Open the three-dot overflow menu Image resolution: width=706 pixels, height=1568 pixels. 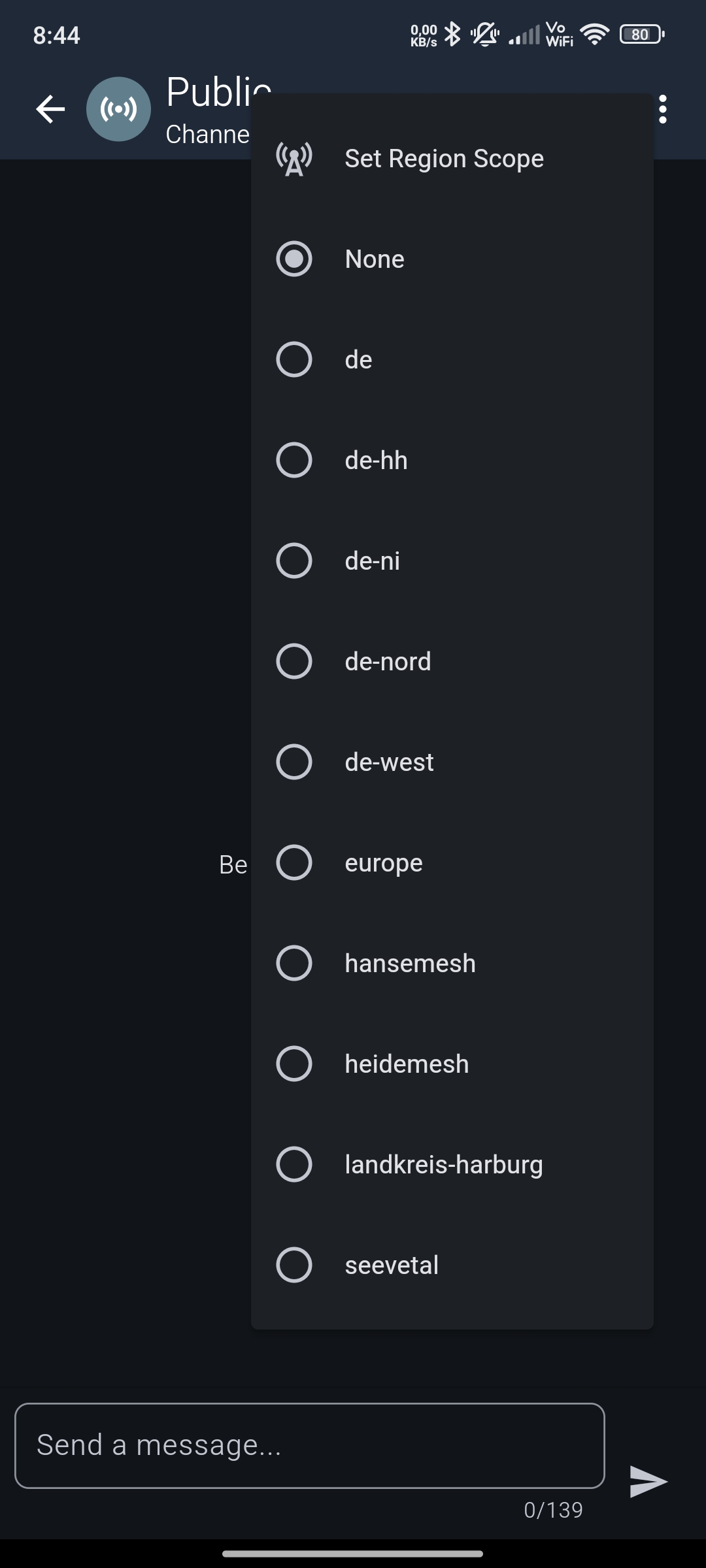coord(663,109)
